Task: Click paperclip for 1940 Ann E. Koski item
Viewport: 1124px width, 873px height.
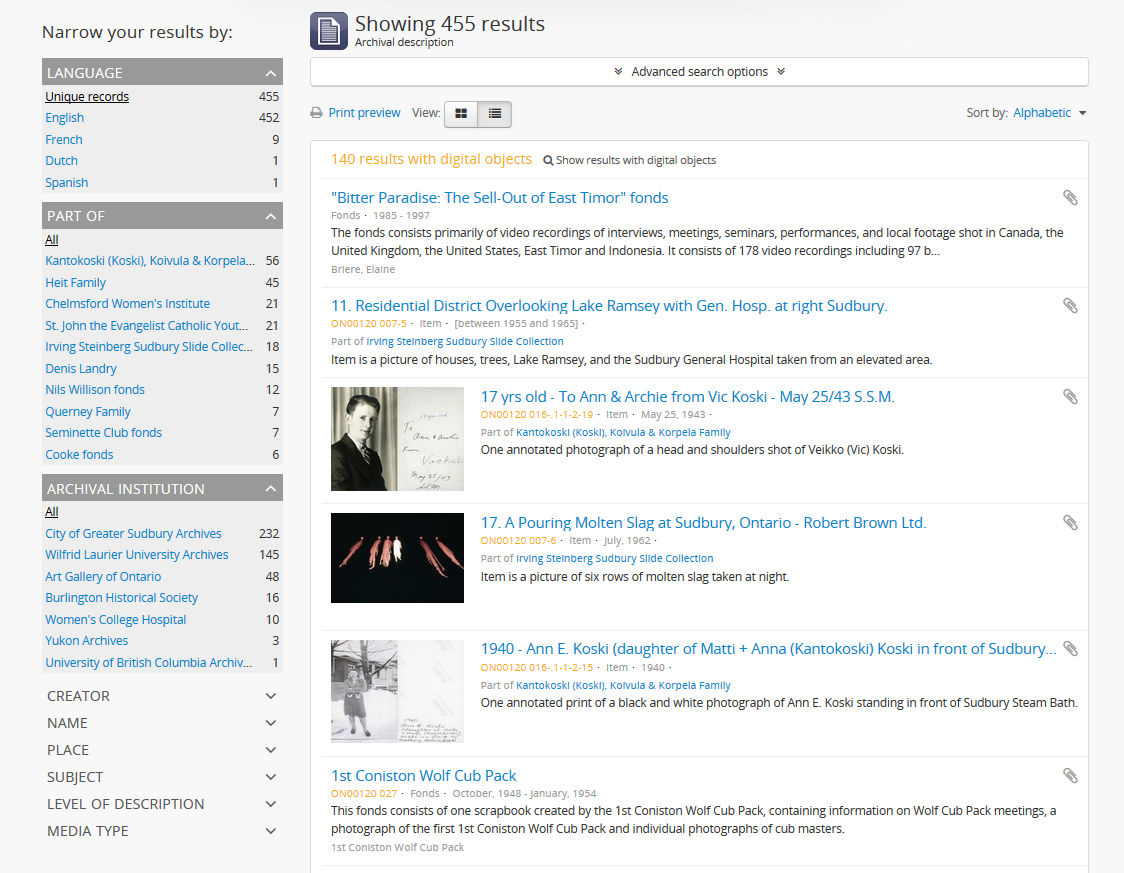Action: [1070, 649]
